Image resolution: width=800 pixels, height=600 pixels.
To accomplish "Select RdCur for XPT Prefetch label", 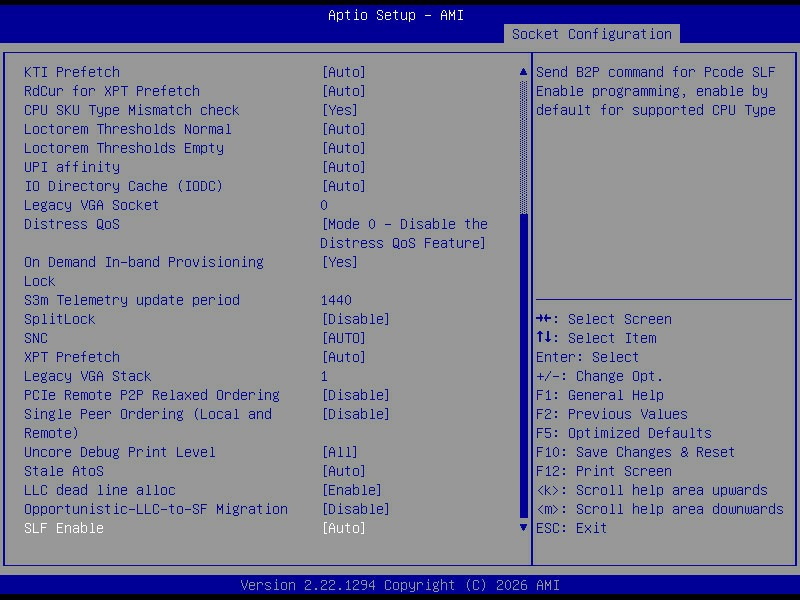I will point(112,91).
